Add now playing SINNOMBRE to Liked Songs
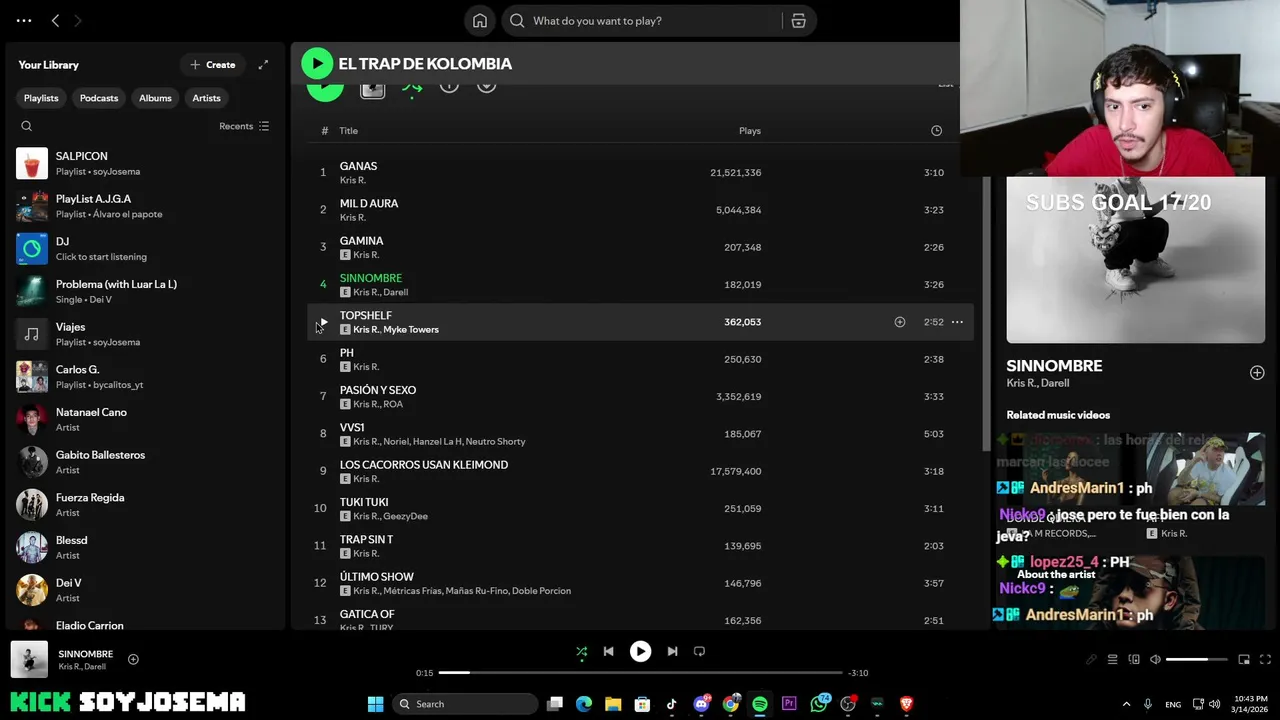Viewport: 1280px width, 720px height. [133, 659]
